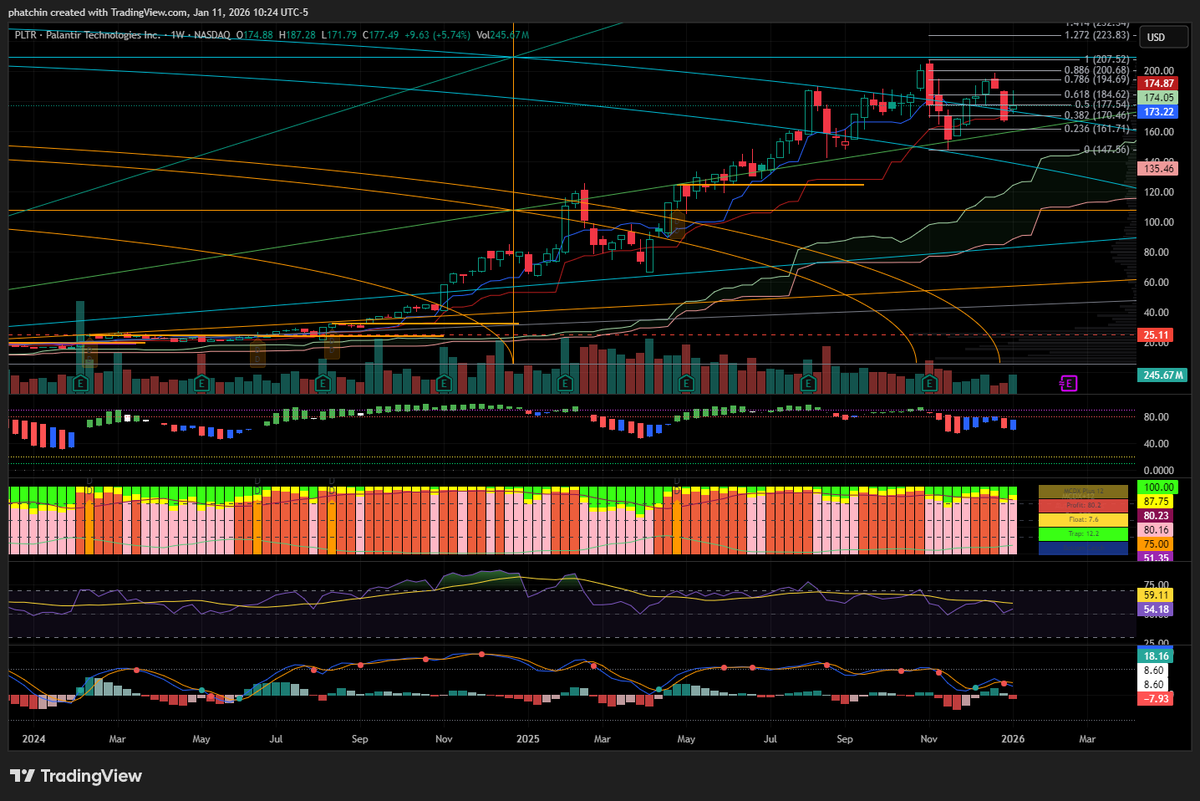Click the 2024 label on time axis
Viewport: 1200px width, 801px height.
(34, 739)
